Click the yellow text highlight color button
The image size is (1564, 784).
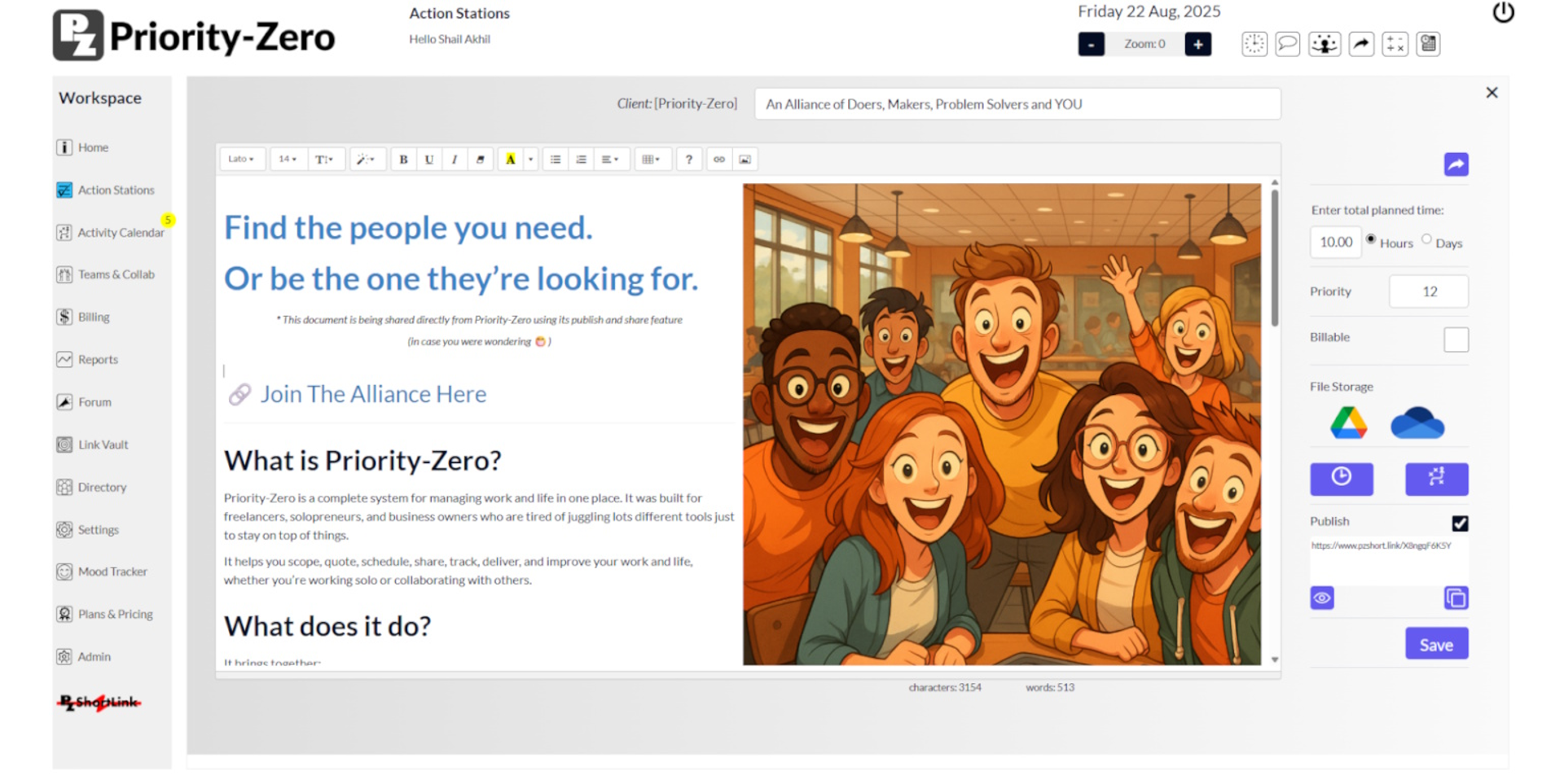pos(511,160)
